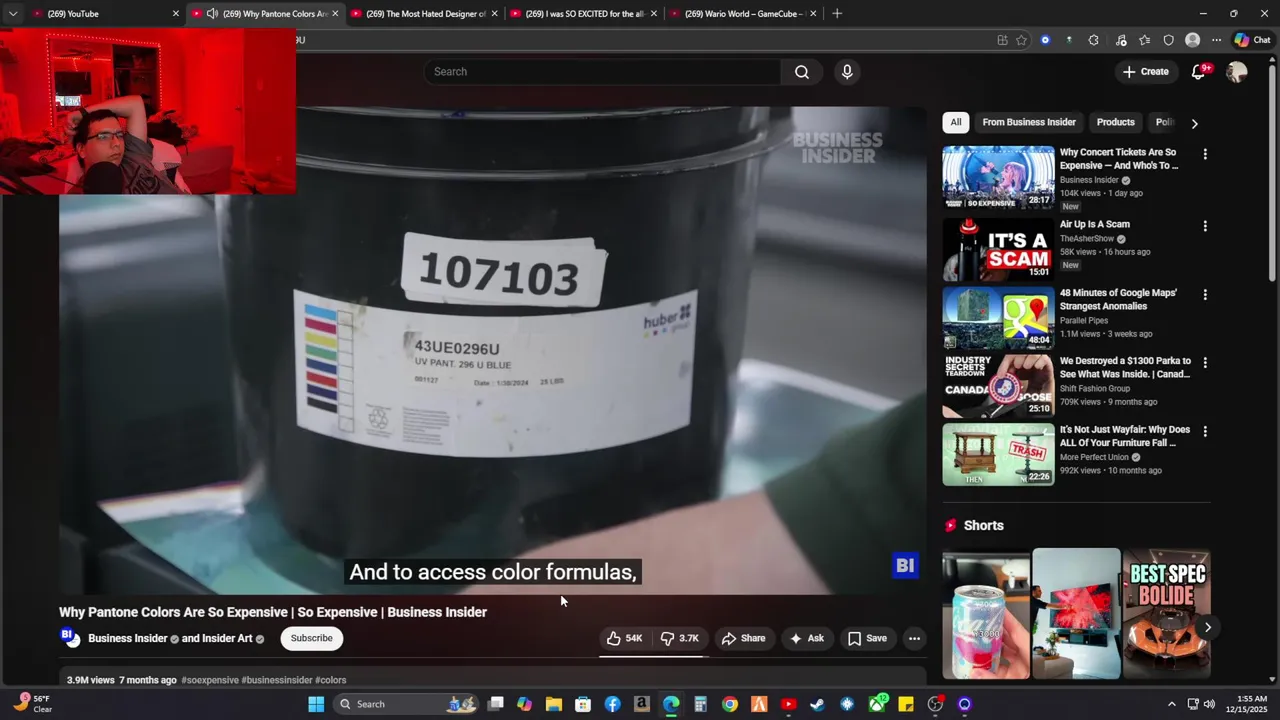This screenshot has height=720, width=1280.
Task: Dislike the video with the thumbs-down button
Action: coord(680,638)
